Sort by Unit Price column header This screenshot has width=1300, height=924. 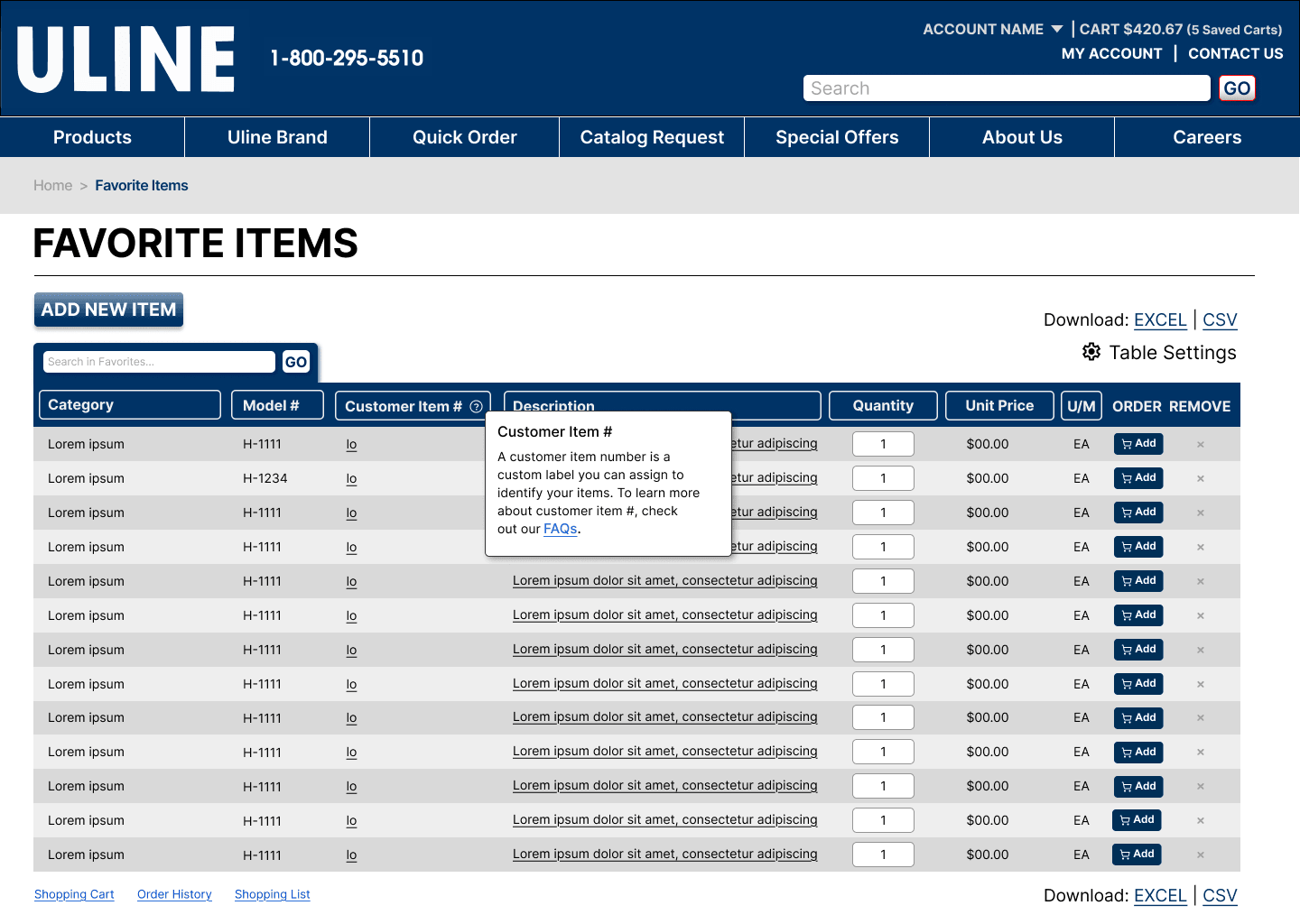coord(999,405)
